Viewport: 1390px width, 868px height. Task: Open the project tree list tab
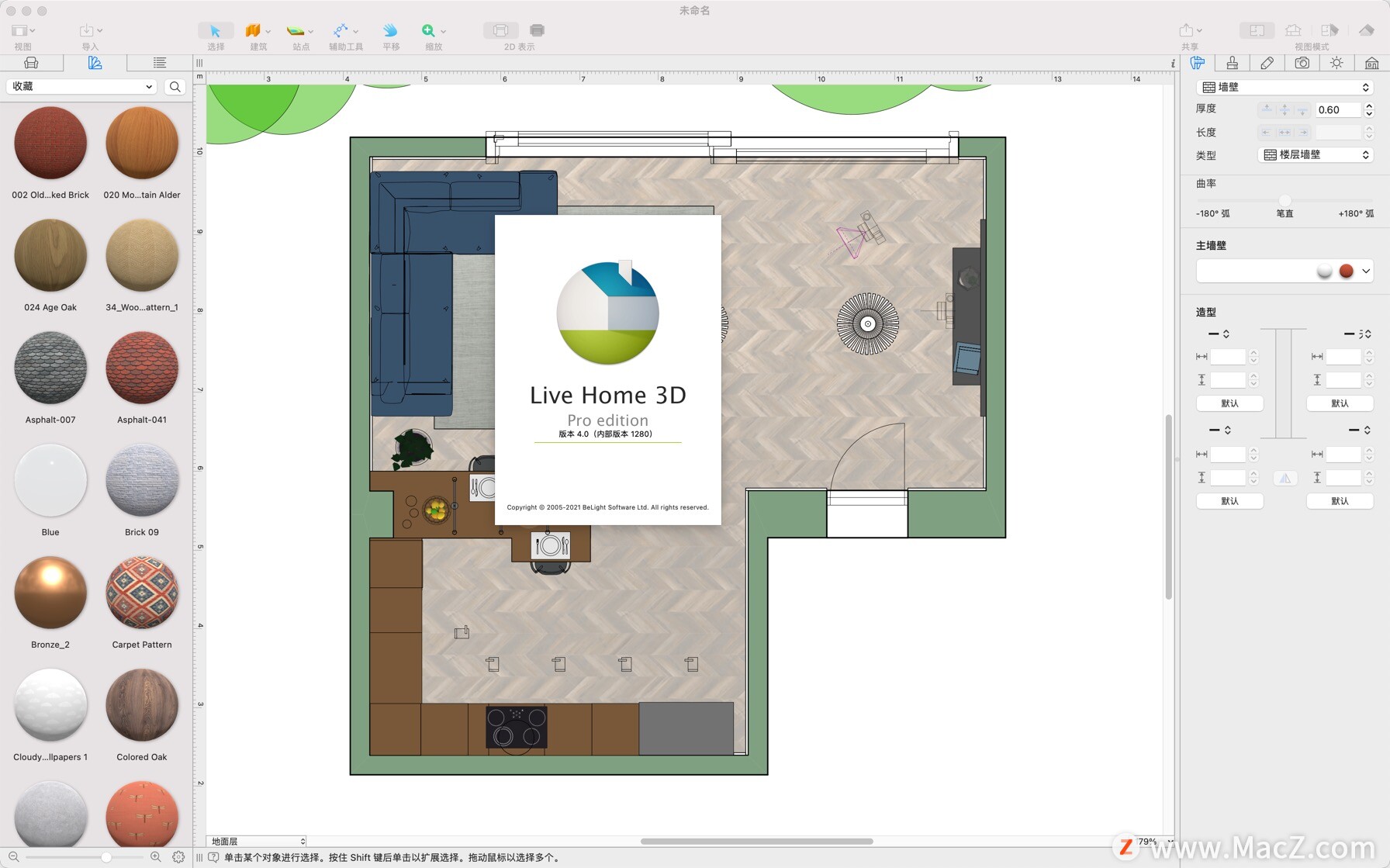coord(159,63)
